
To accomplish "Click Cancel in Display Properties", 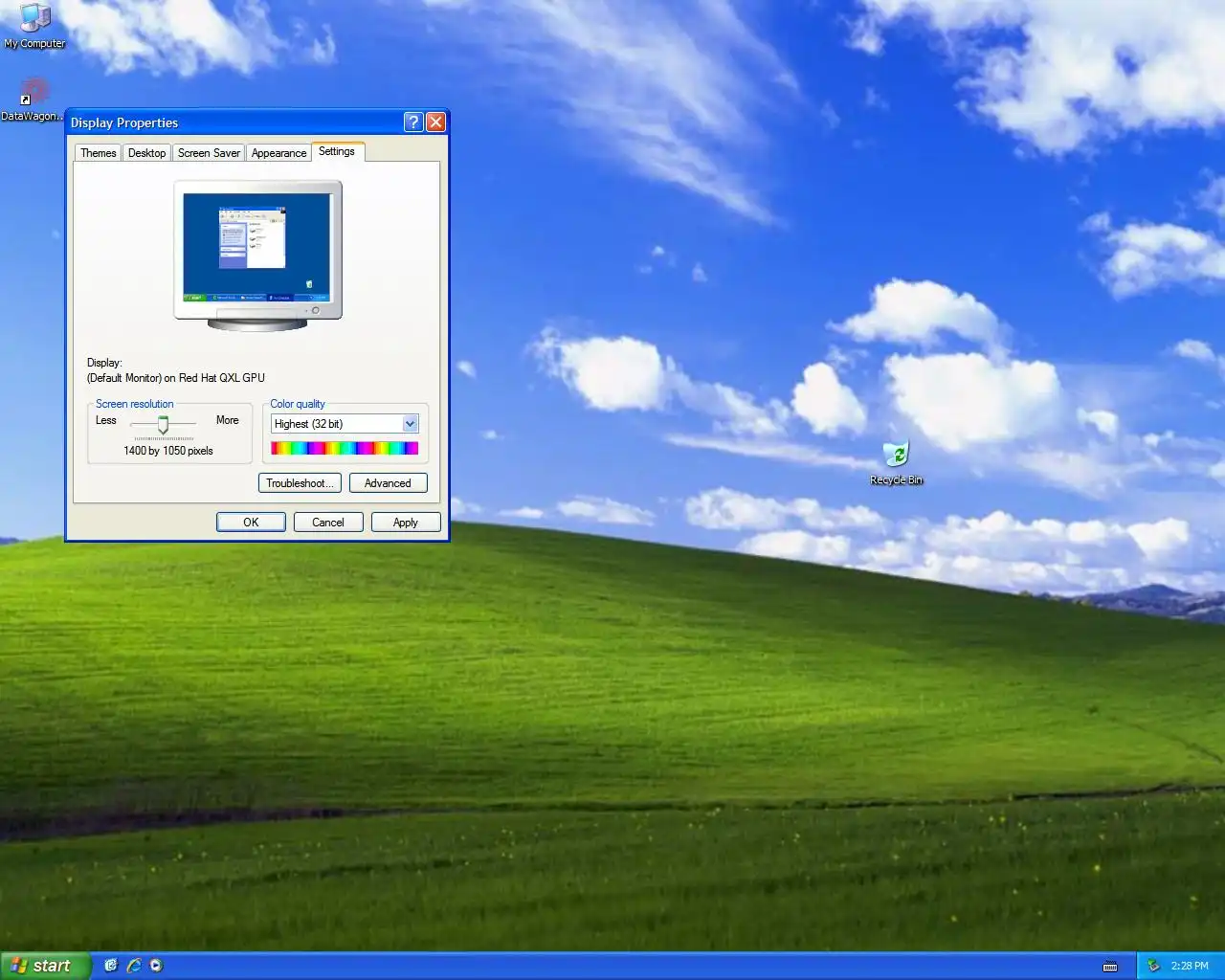I will [327, 523].
